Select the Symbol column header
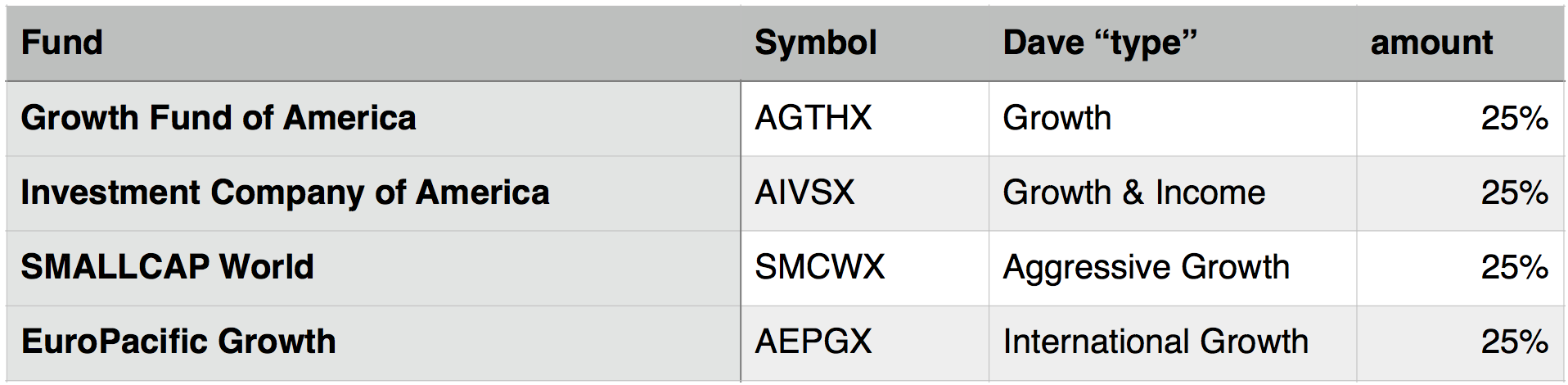The image size is (1568, 385). click(864, 43)
